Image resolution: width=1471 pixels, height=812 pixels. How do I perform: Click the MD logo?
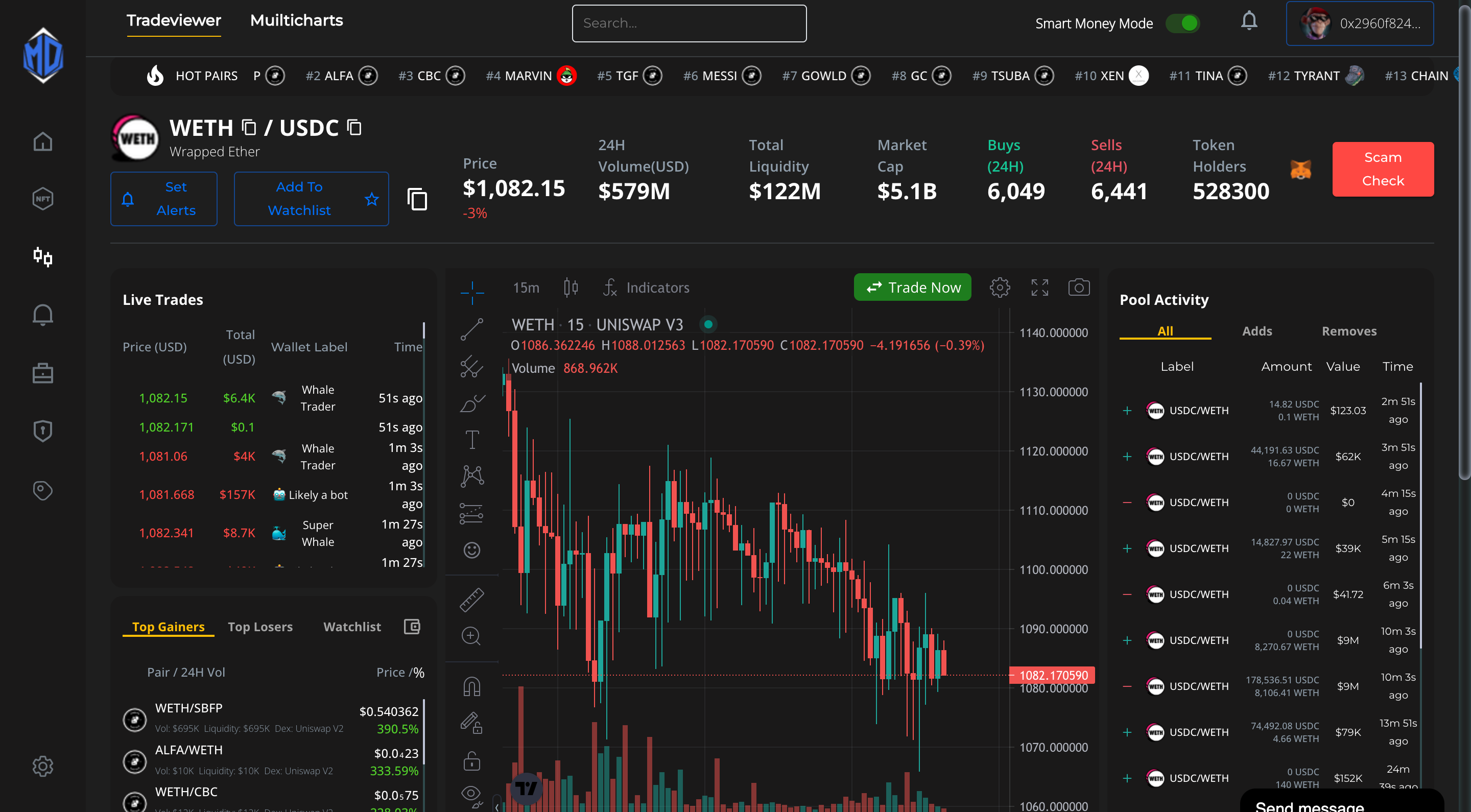tap(43, 55)
